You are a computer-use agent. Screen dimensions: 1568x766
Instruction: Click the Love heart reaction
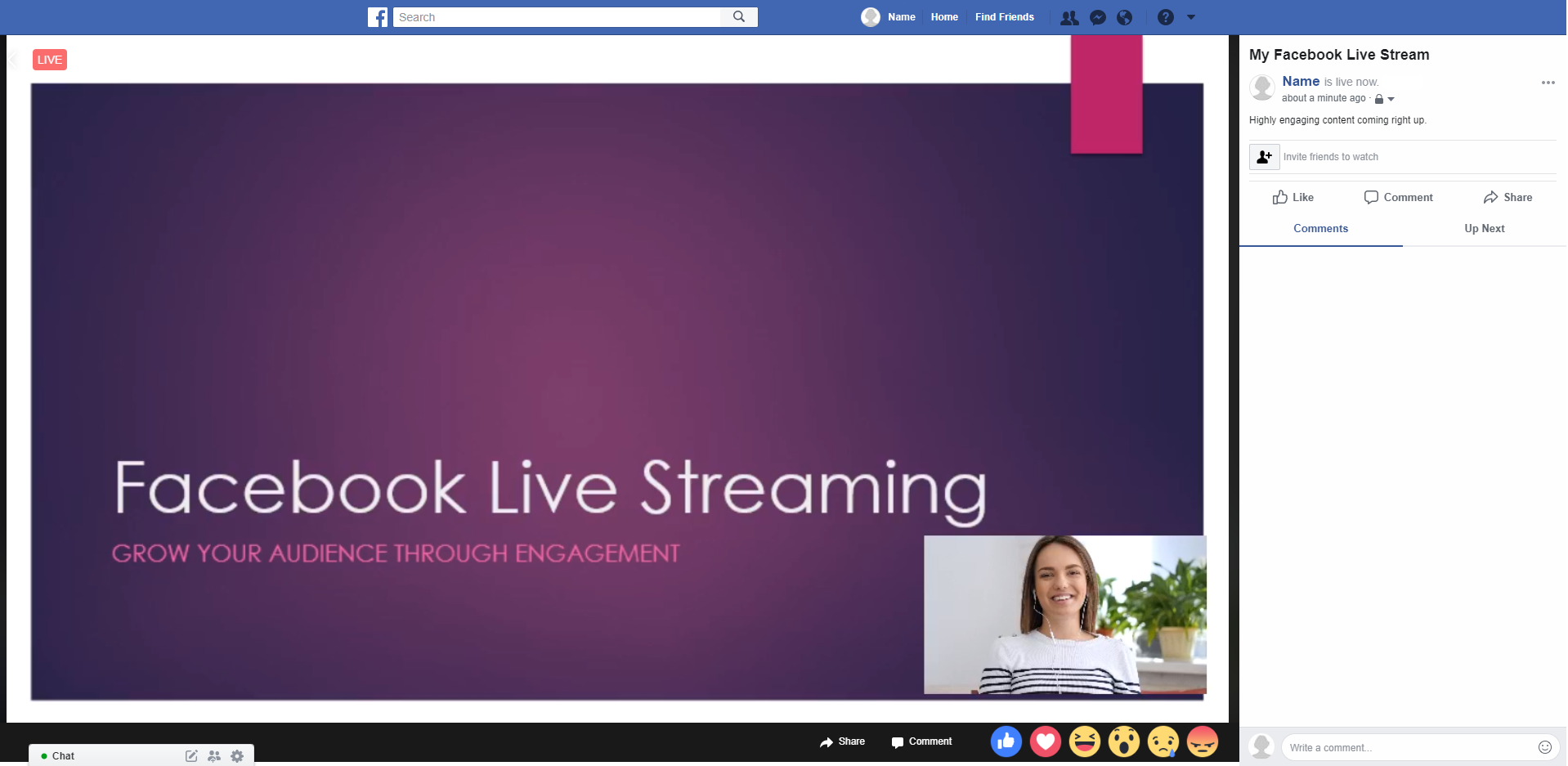point(1046,741)
